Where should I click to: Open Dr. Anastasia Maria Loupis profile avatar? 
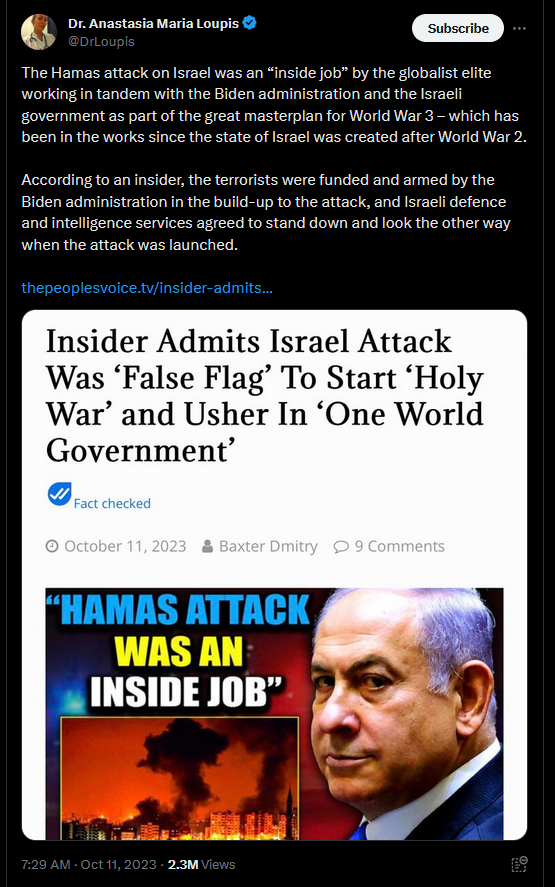click(x=38, y=32)
